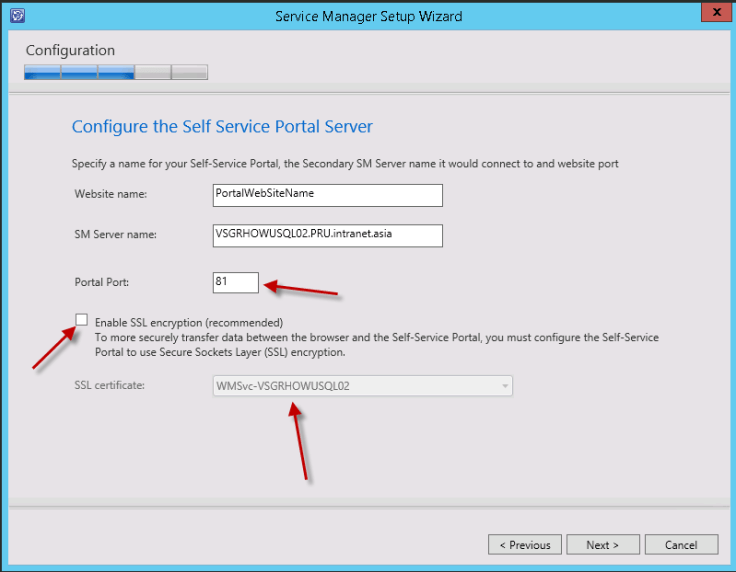The image size is (736, 572).
Task: Click the 'Configure the Self Service Portal Server' heading
Action: (222, 127)
